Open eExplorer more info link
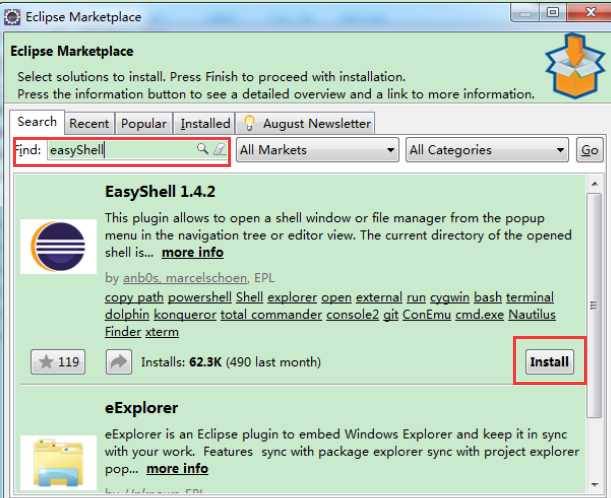This screenshot has width=611, height=498. [x=177, y=468]
